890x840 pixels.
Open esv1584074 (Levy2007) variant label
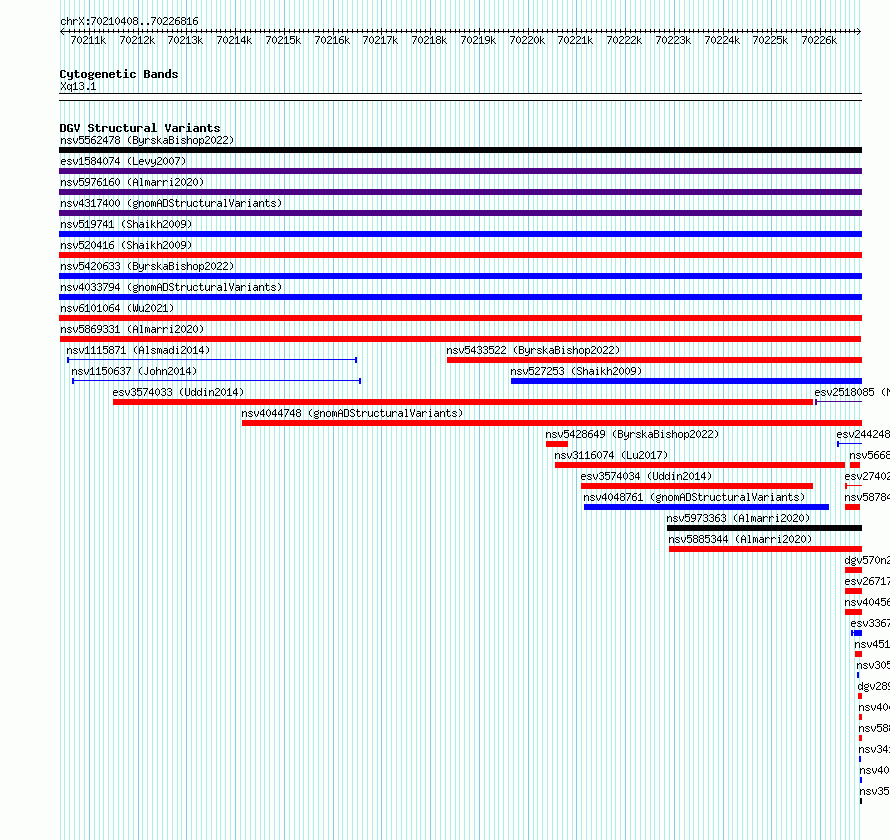click(123, 161)
